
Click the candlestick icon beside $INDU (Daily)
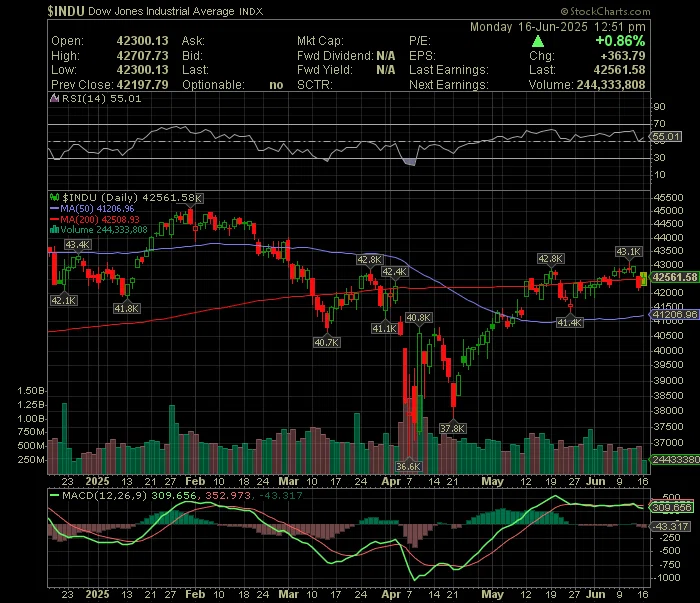(x=54, y=197)
